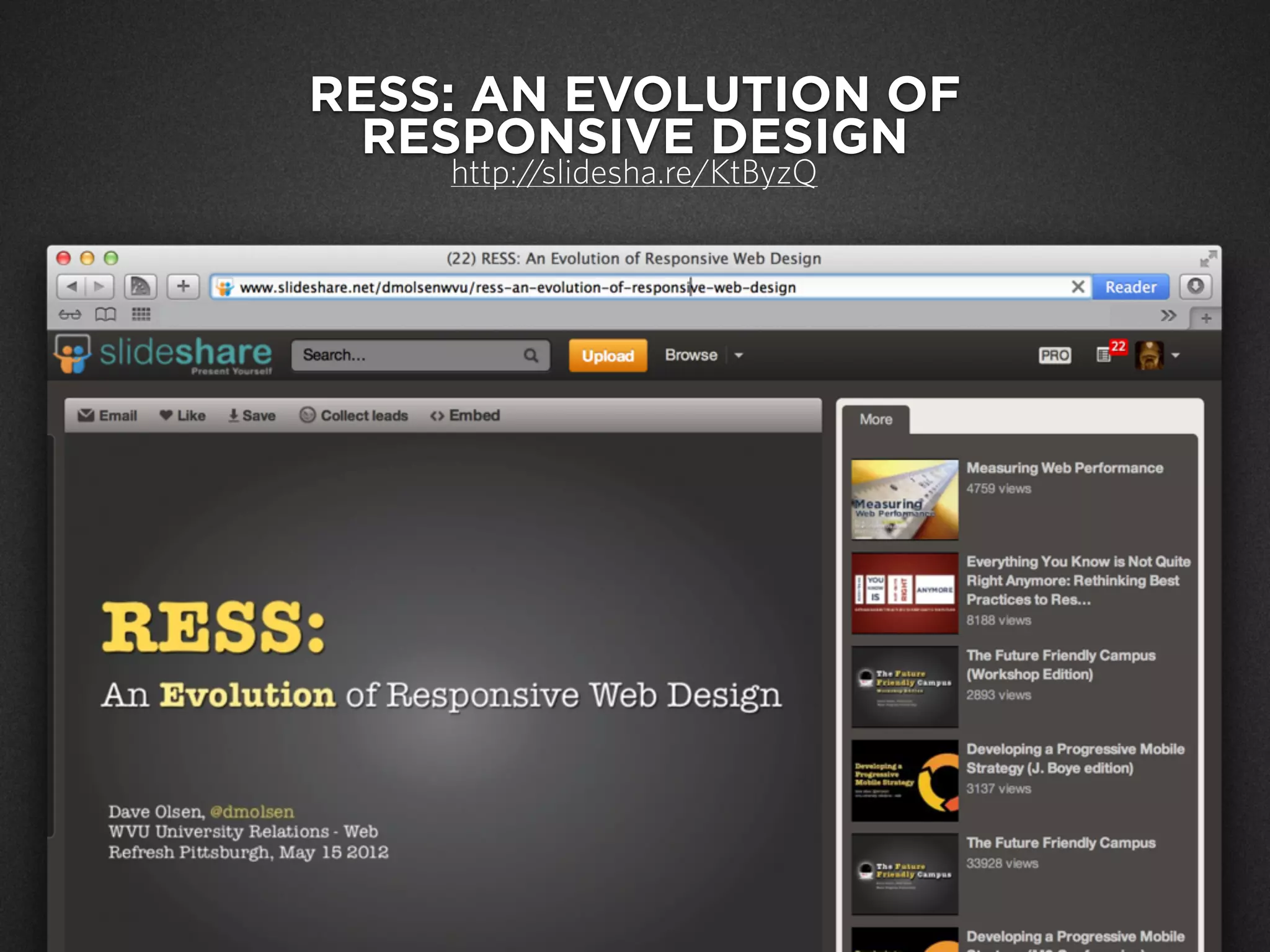Viewport: 1270px width, 952px height.
Task: Open Workshop Edition presentation thumbnail
Action: pos(905,687)
